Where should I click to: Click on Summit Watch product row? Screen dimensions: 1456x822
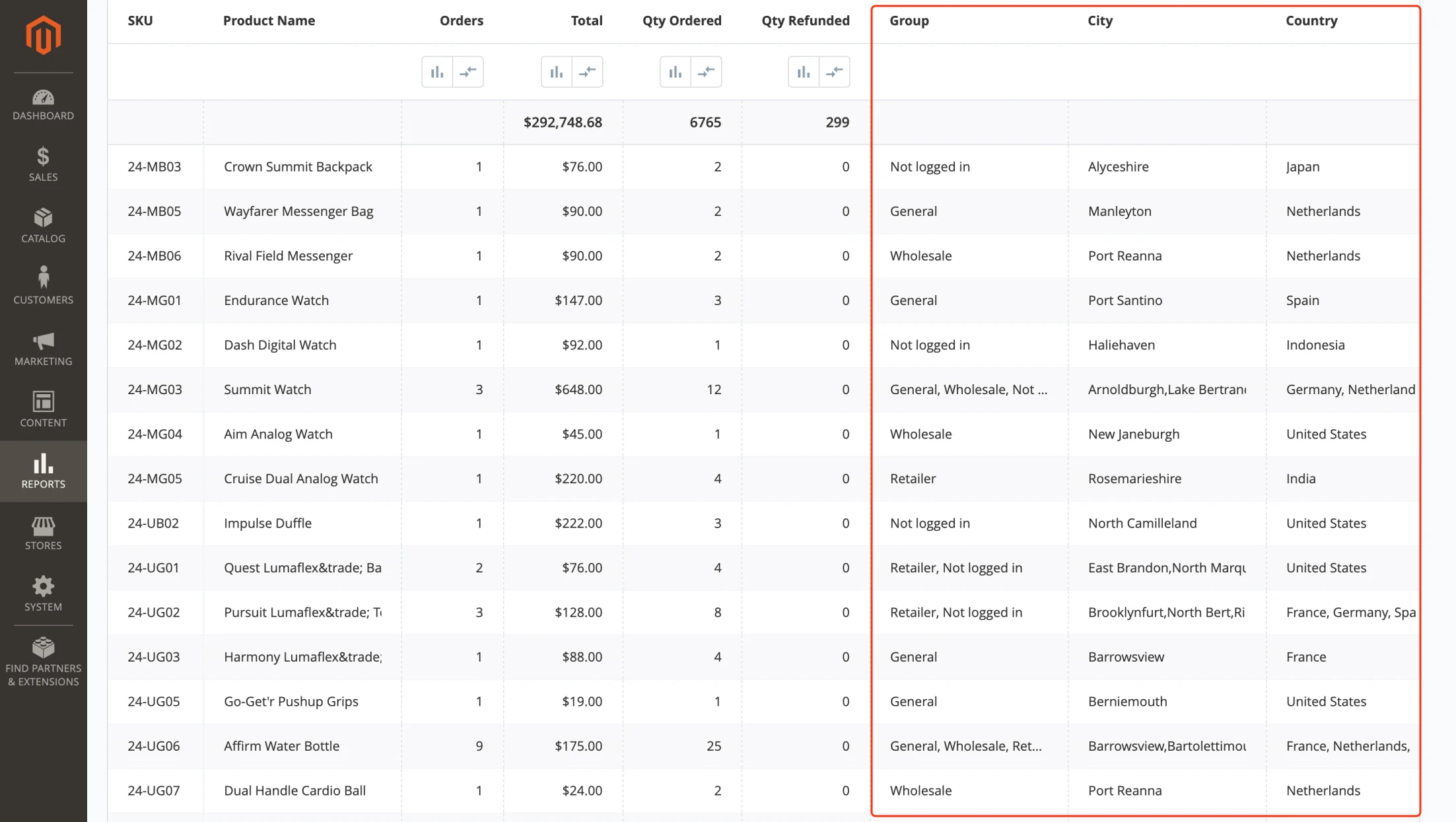tap(487, 389)
